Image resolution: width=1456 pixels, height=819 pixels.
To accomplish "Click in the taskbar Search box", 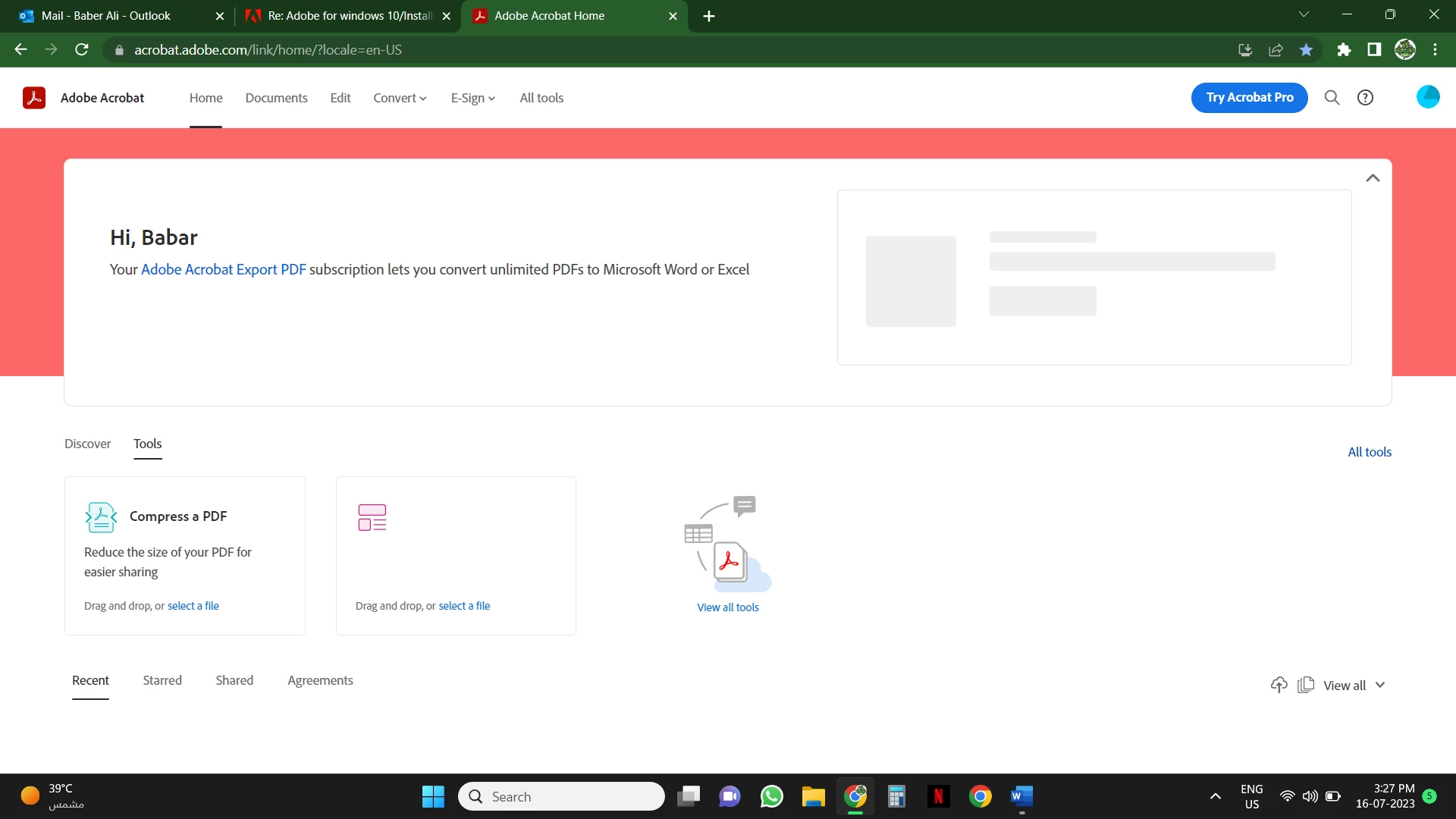I will (x=561, y=796).
